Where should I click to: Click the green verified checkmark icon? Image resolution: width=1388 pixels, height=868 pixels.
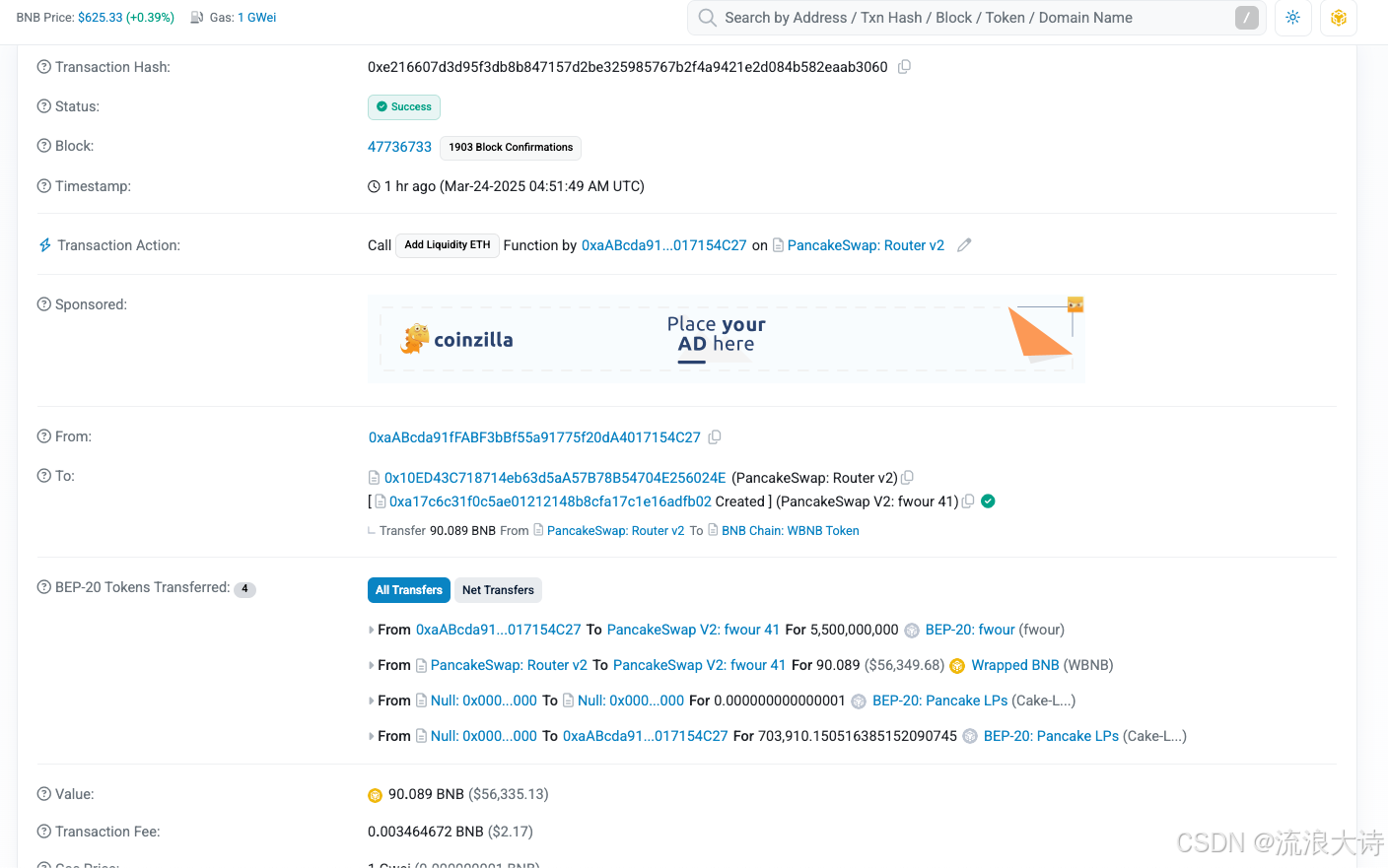988,501
